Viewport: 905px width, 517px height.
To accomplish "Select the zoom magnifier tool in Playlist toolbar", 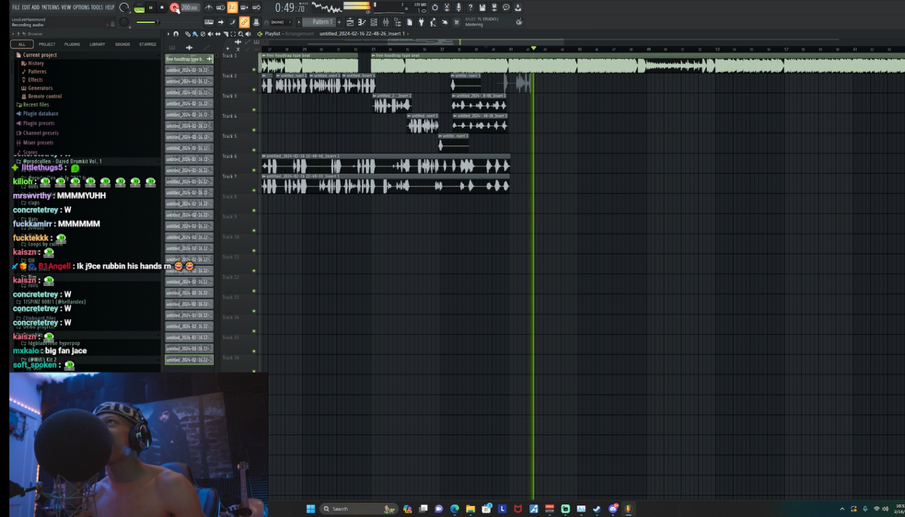I will pos(240,34).
